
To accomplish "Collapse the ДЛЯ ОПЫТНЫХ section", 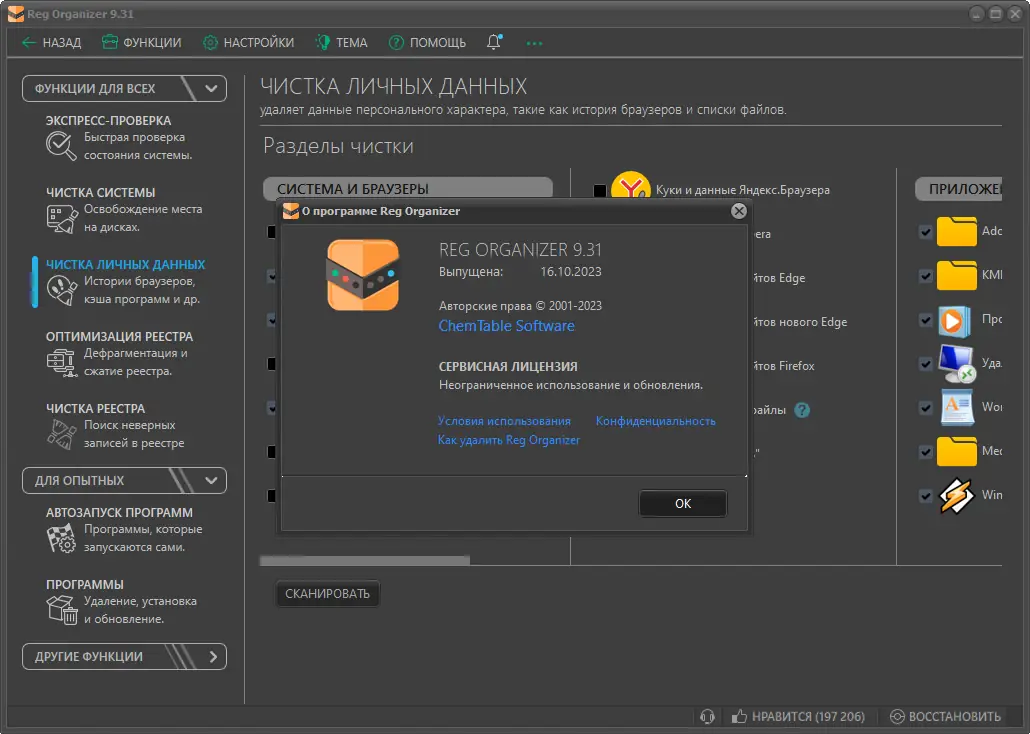I will (211, 480).
